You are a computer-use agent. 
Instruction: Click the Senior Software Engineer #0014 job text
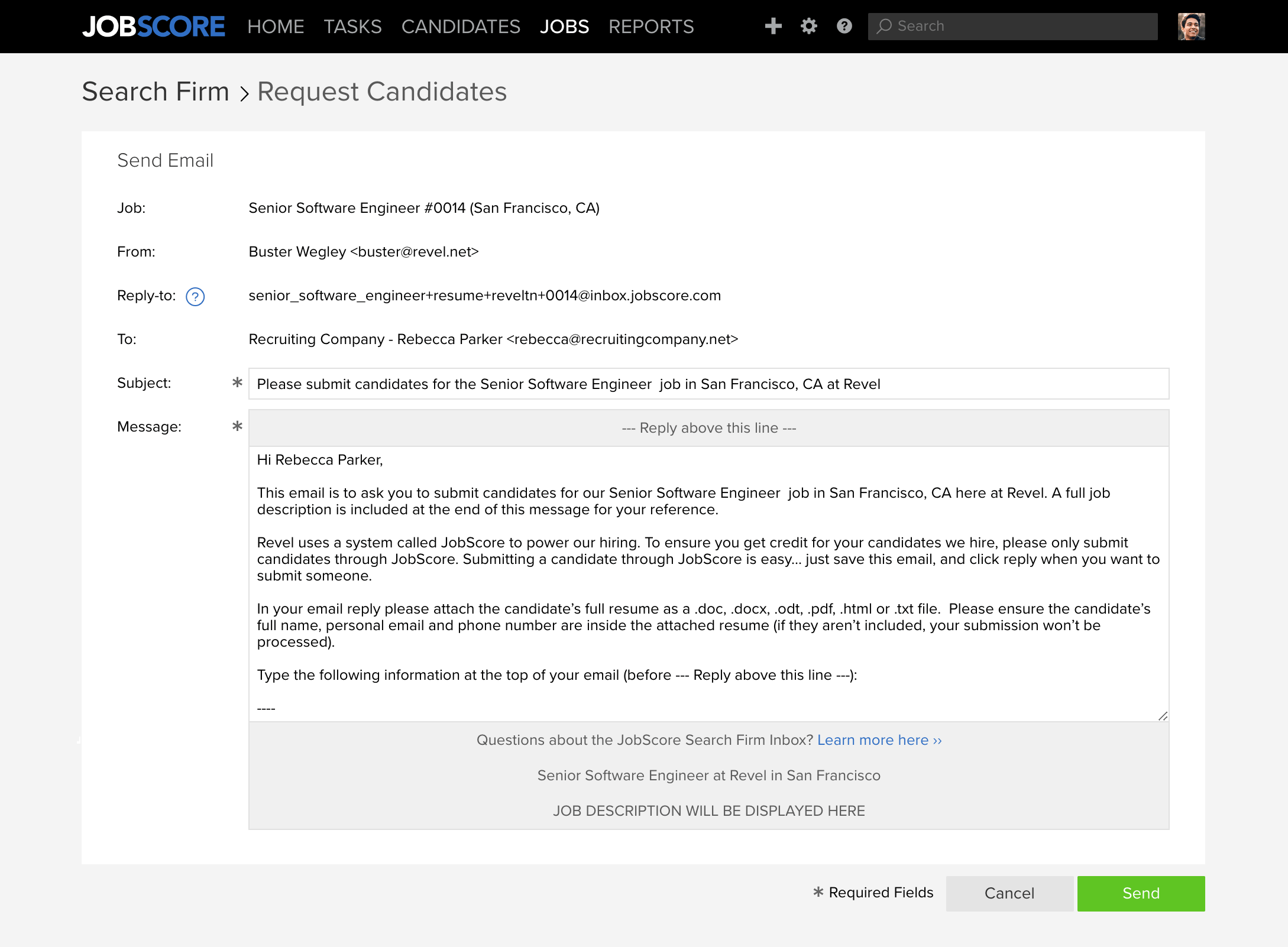click(424, 208)
